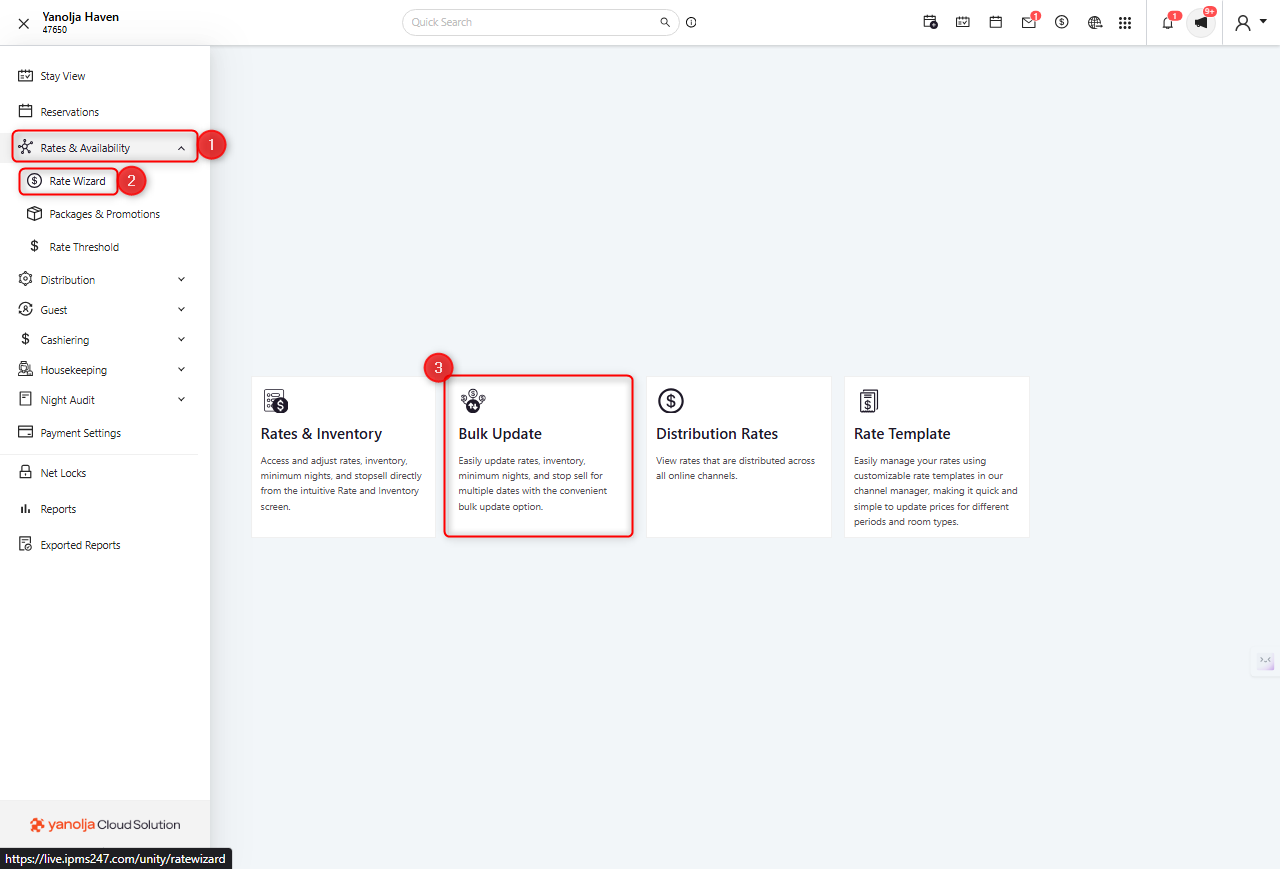Open the Bulk Update card title
The image size is (1280, 869).
click(500, 434)
